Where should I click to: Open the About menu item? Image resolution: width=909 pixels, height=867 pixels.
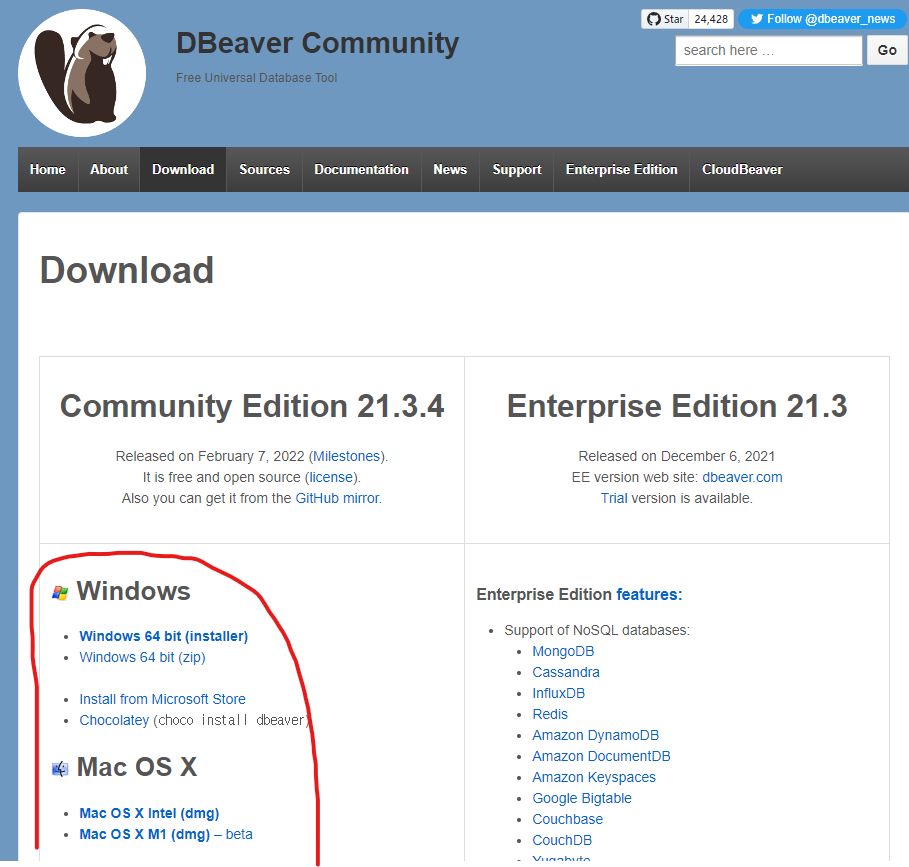pos(109,169)
